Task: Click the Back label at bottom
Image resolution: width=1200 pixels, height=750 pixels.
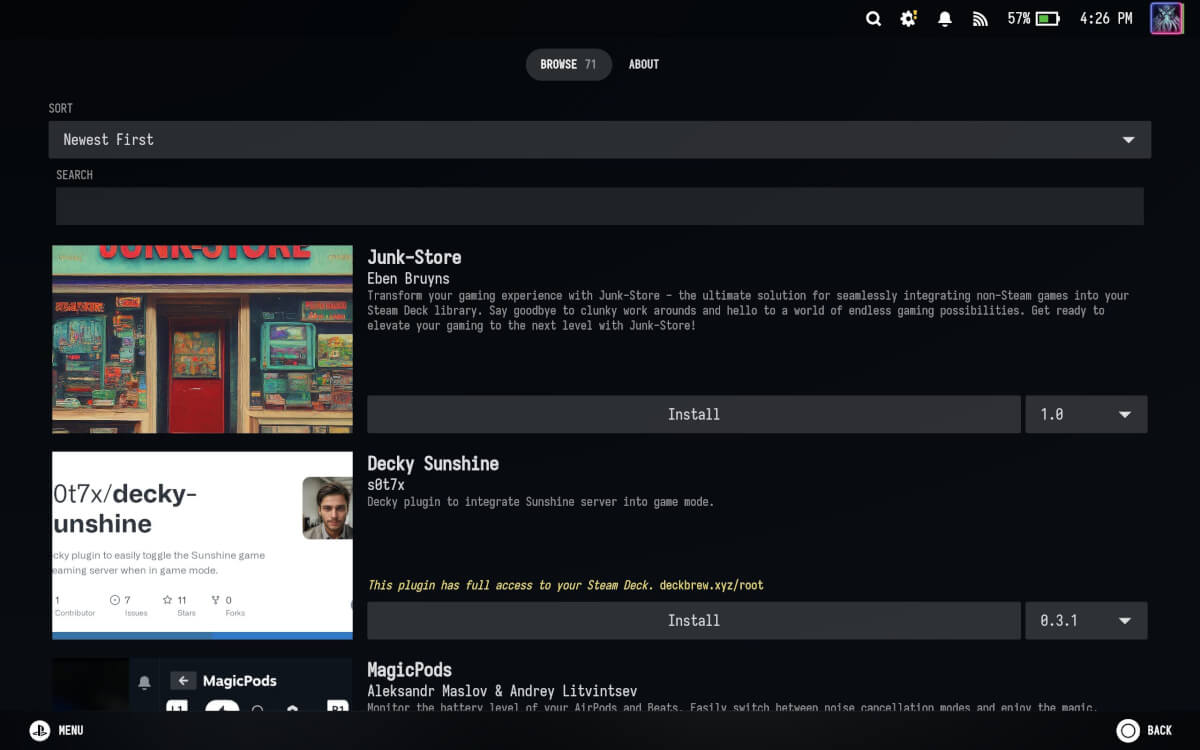Action: [1160, 730]
